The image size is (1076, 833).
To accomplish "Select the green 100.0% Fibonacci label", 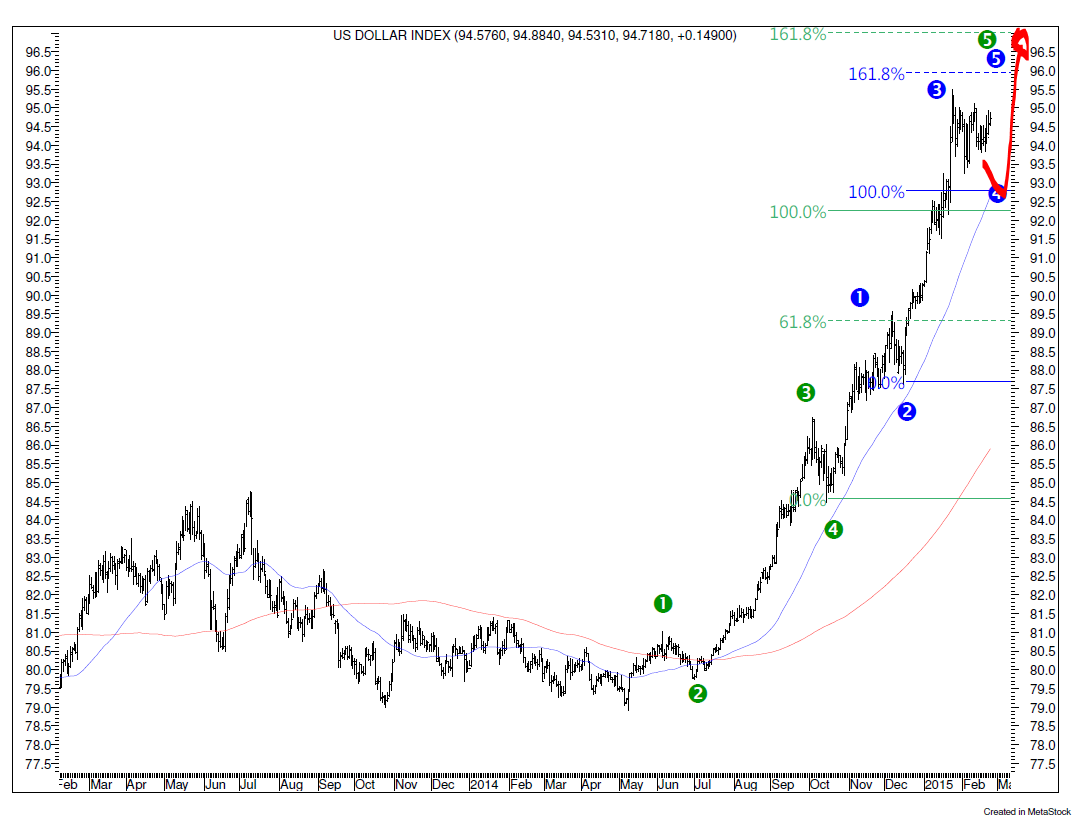I will (797, 212).
